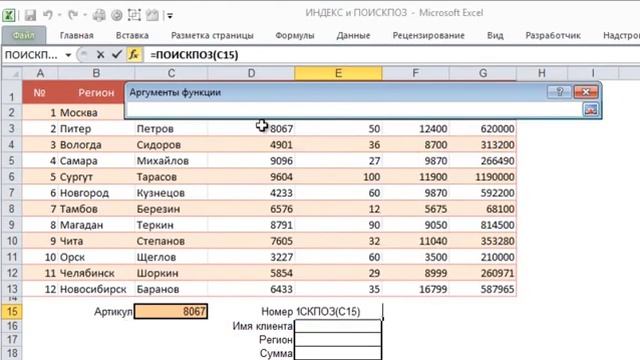Confirm formula entry with the checkmark icon
Image resolution: width=640 pixels, height=360 pixels.
pyautogui.click(x=117, y=54)
